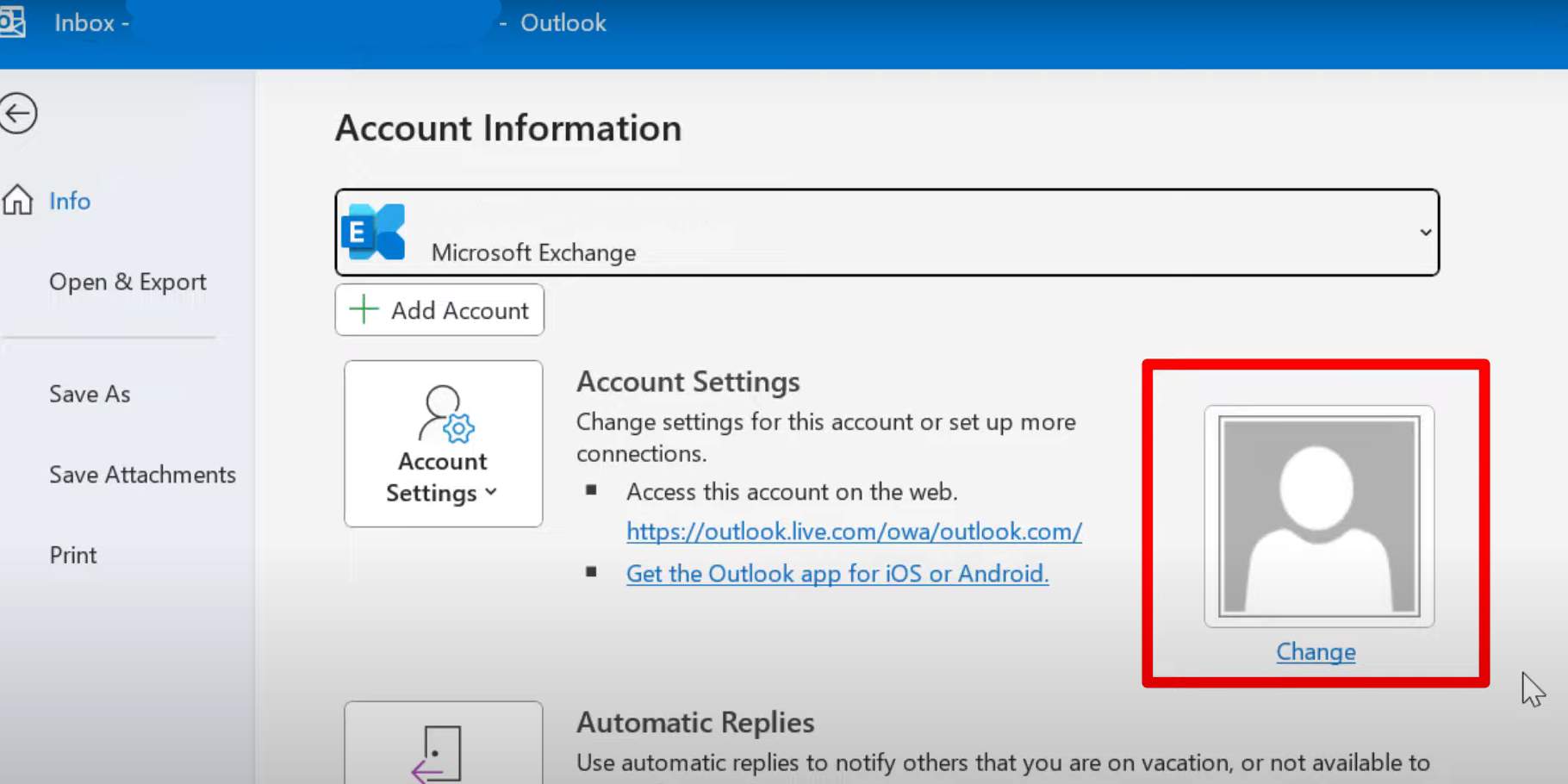The width and height of the screenshot is (1568, 784).
Task: Select Save Attachments in the sidebar
Action: coord(142,474)
